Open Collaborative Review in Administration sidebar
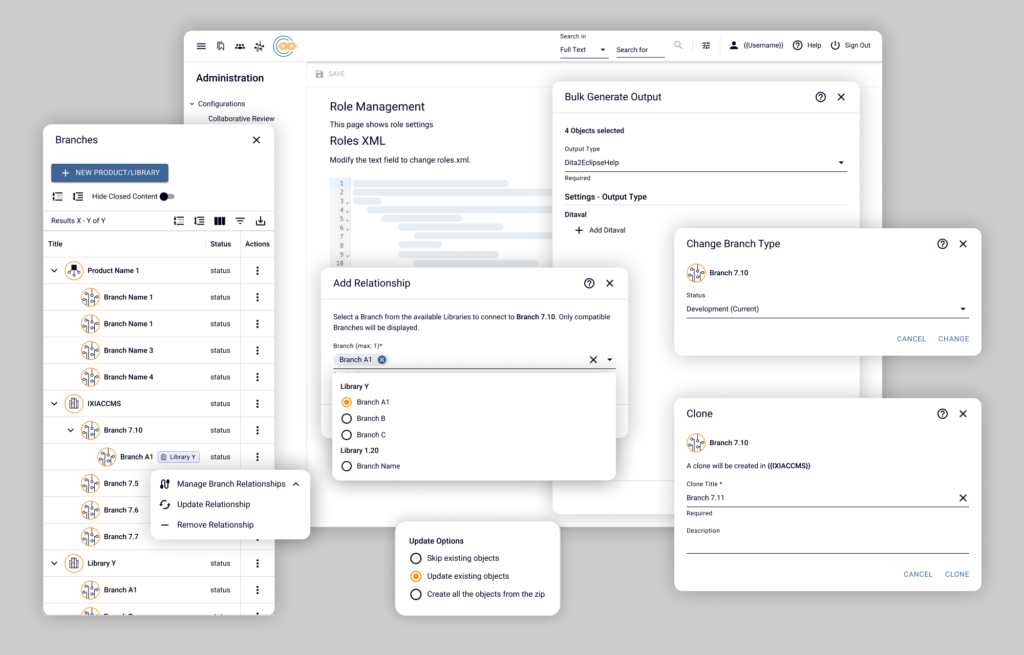This screenshot has height=655, width=1024. tap(242, 119)
